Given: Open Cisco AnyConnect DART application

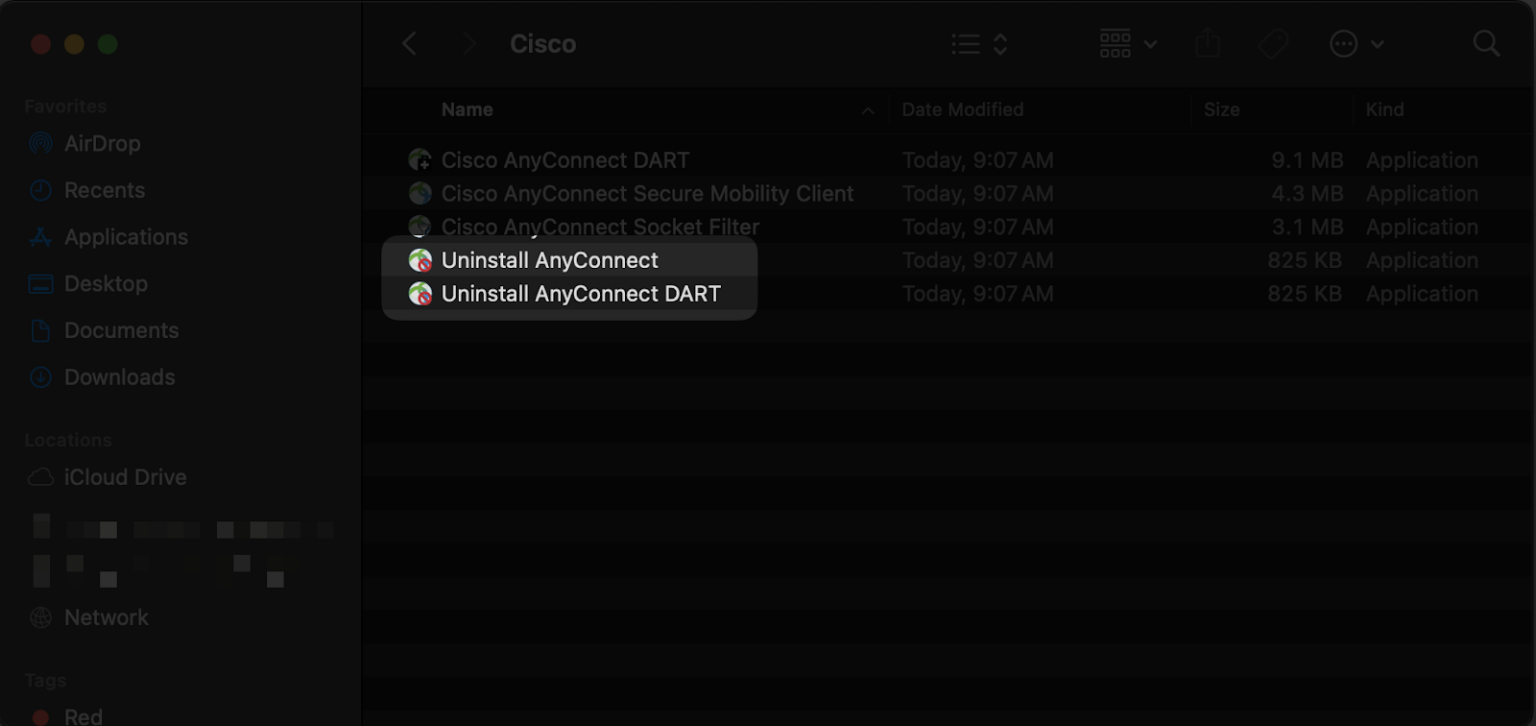Looking at the screenshot, I should click(565, 160).
